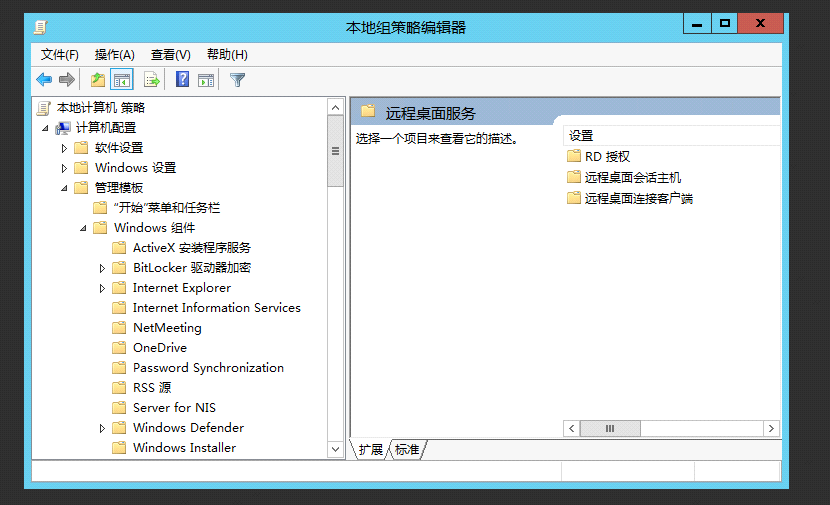
Task: Open Help with the question mark icon
Action: click(182, 80)
